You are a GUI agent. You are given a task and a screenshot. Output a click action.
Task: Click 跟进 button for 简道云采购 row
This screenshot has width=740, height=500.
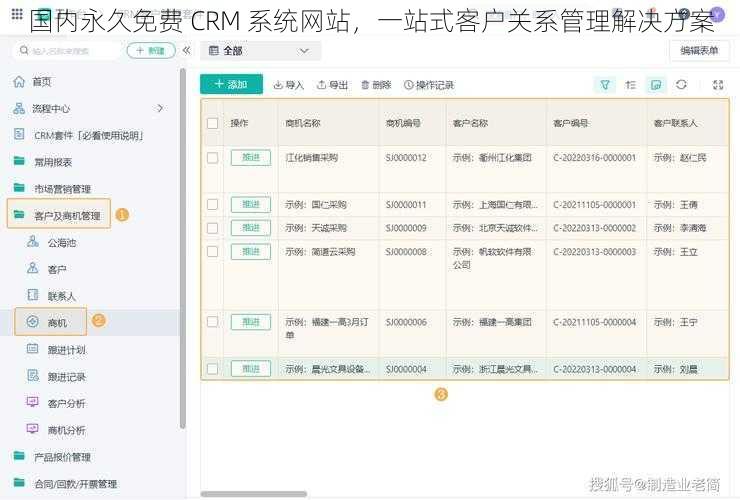click(x=251, y=251)
